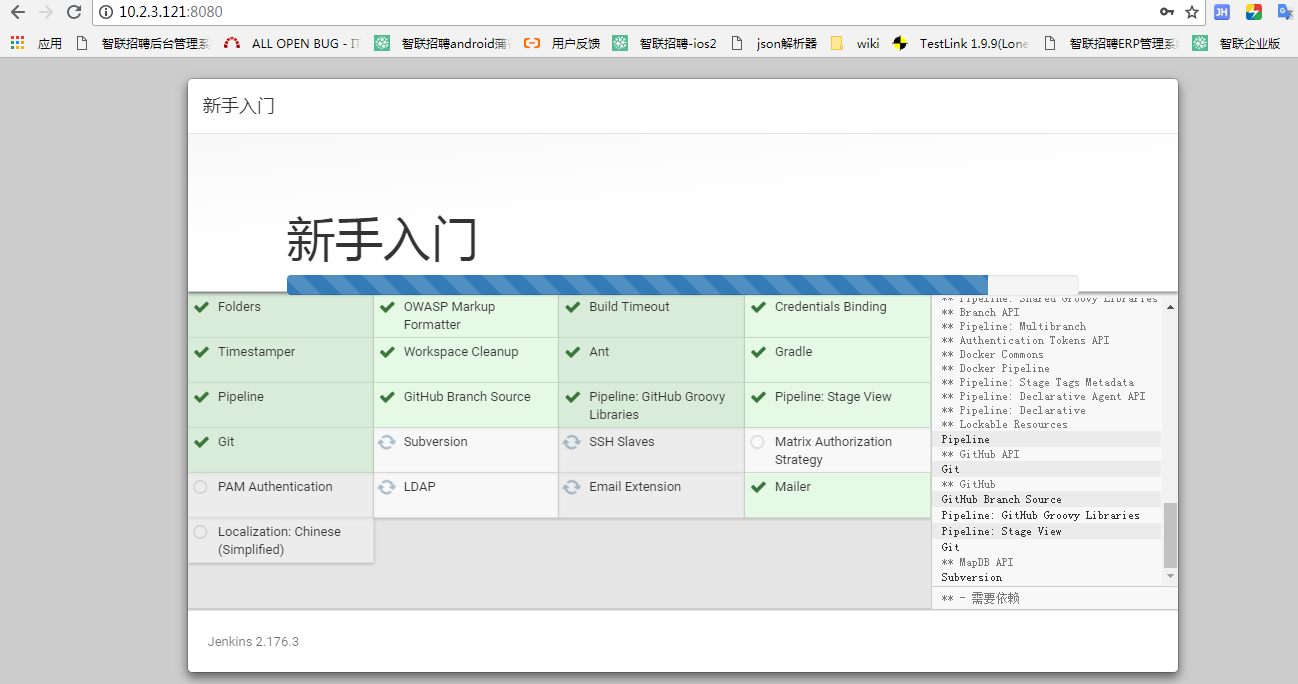This screenshot has height=684, width=1298.
Task: Click the plugin installation progress bar
Action: tap(682, 285)
